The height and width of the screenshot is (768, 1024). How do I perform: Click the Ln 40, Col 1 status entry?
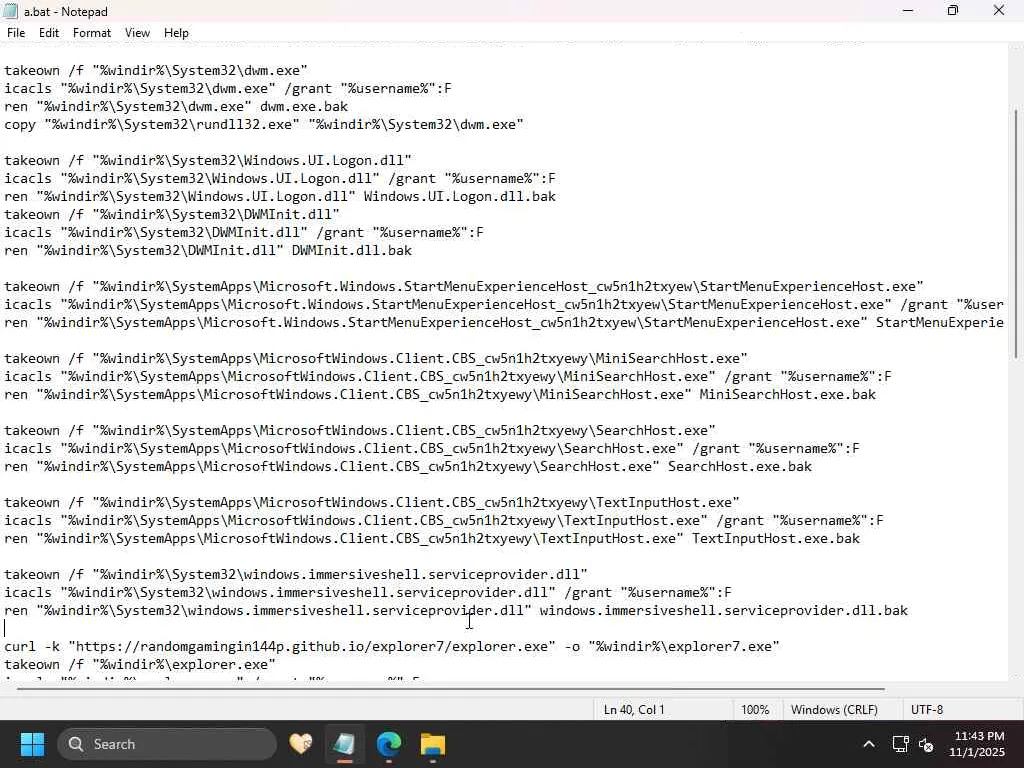point(633,710)
